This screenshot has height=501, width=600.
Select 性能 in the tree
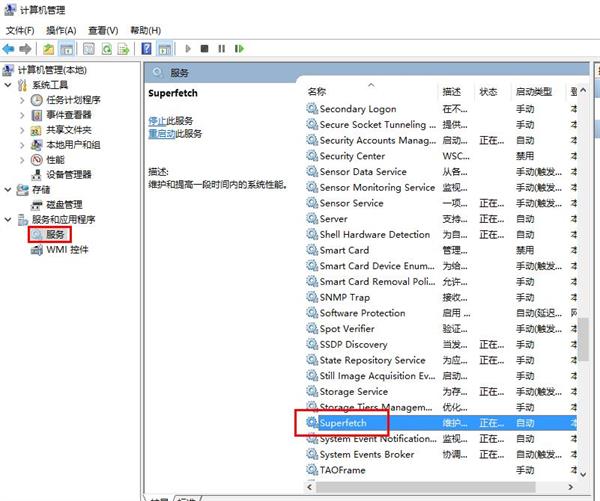tap(55, 160)
